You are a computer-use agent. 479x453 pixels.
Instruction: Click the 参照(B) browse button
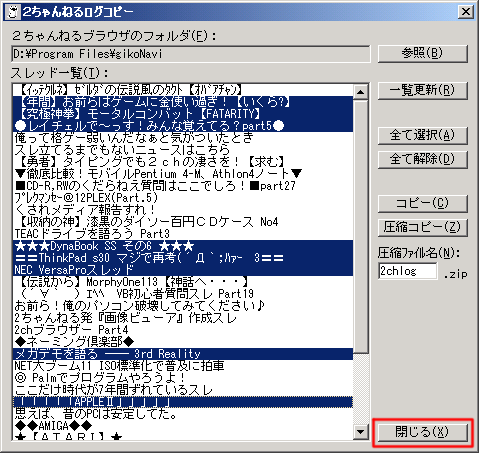coord(423,53)
